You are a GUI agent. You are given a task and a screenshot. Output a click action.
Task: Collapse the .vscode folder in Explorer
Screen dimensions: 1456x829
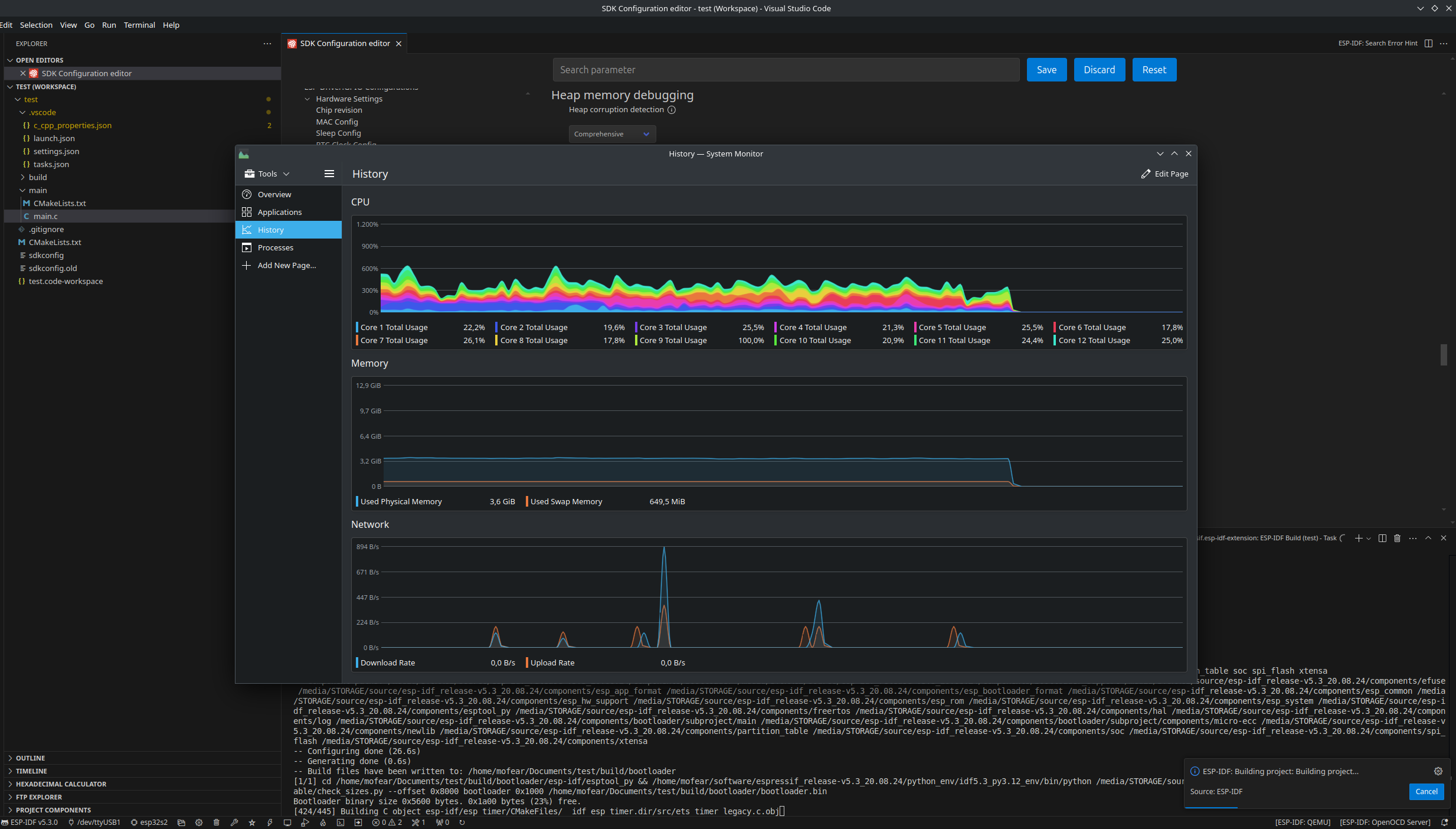coord(42,112)
